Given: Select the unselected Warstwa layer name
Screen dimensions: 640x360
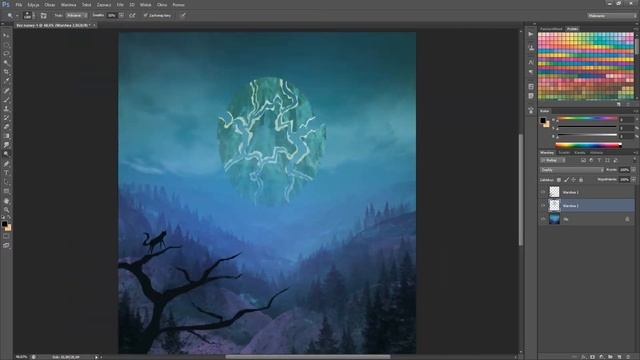Looking at the screenshot, I should [x=571, y=192].
